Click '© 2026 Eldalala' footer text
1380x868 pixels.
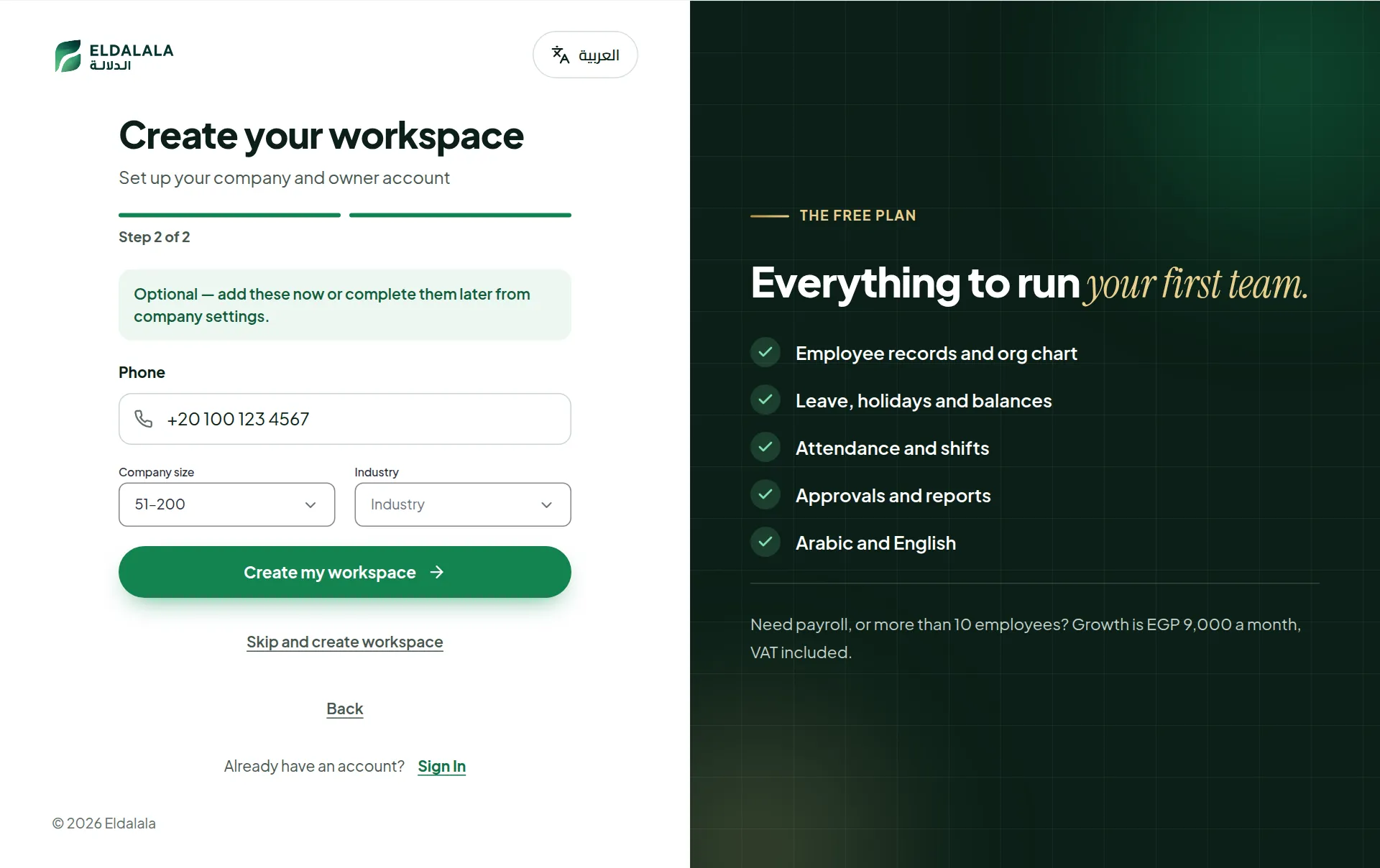coord(103,823)
